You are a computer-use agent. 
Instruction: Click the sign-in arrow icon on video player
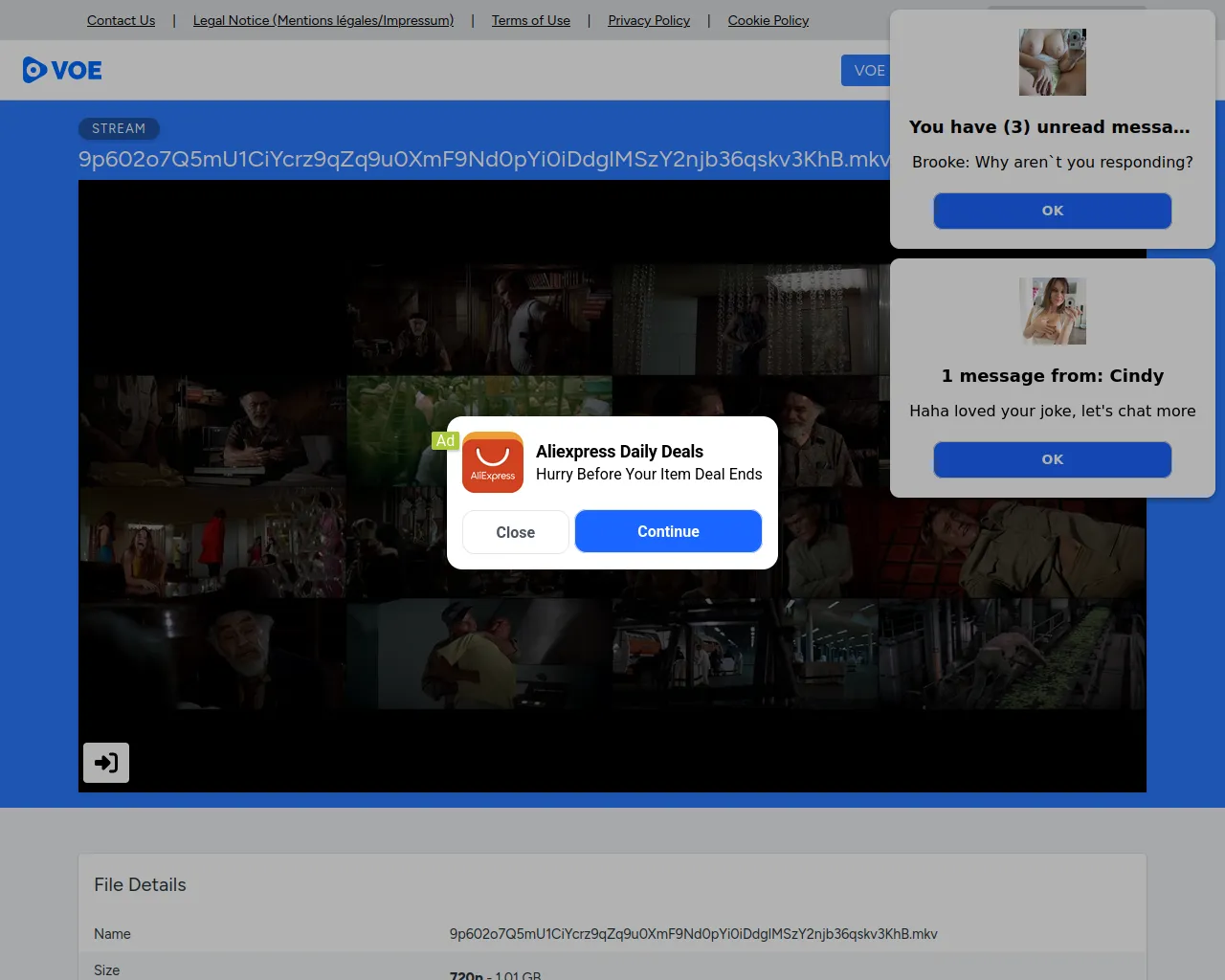[106, 763]
